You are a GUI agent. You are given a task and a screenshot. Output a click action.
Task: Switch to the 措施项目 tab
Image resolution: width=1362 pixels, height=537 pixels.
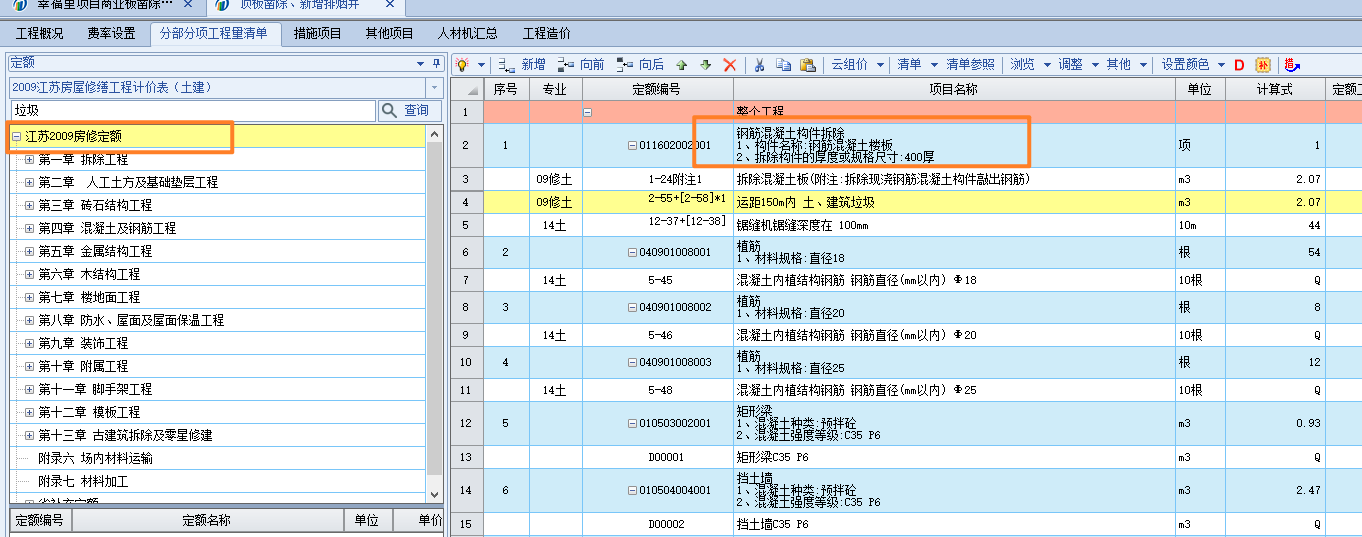318,33
